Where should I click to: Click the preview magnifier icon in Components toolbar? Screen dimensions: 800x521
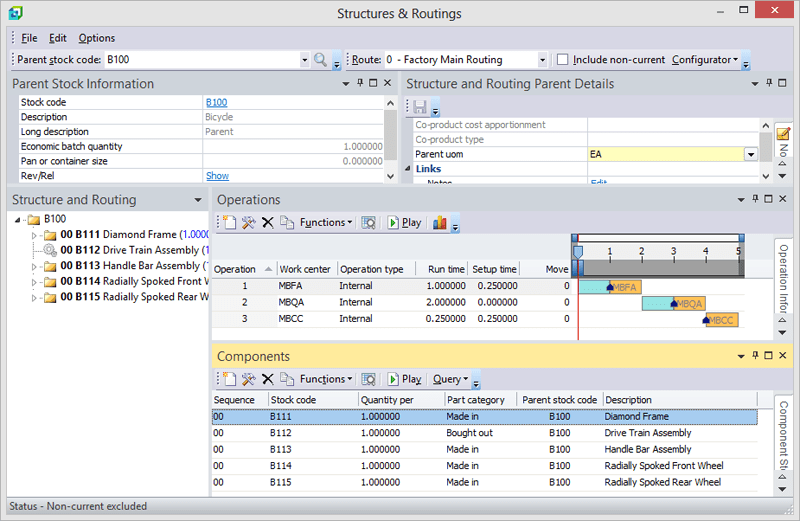[x=368, y=379]
